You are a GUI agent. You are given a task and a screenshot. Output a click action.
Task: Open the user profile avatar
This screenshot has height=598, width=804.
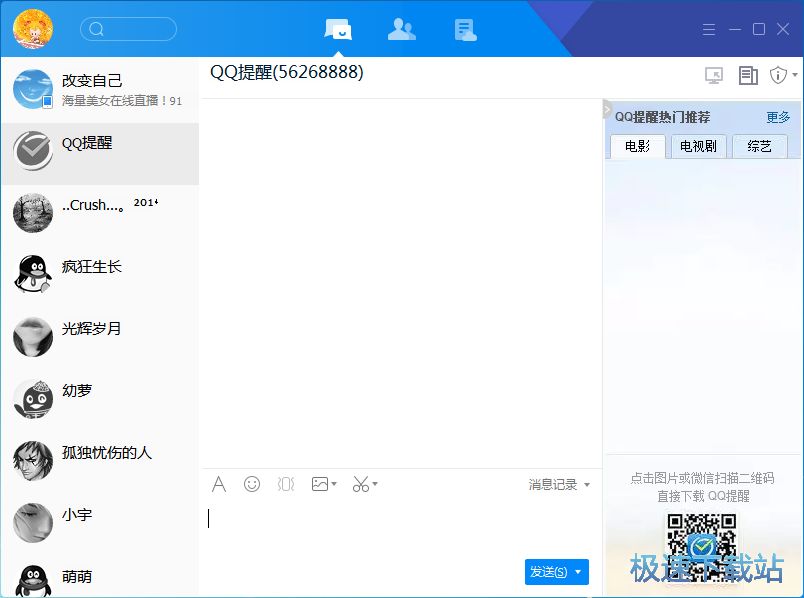33,28
